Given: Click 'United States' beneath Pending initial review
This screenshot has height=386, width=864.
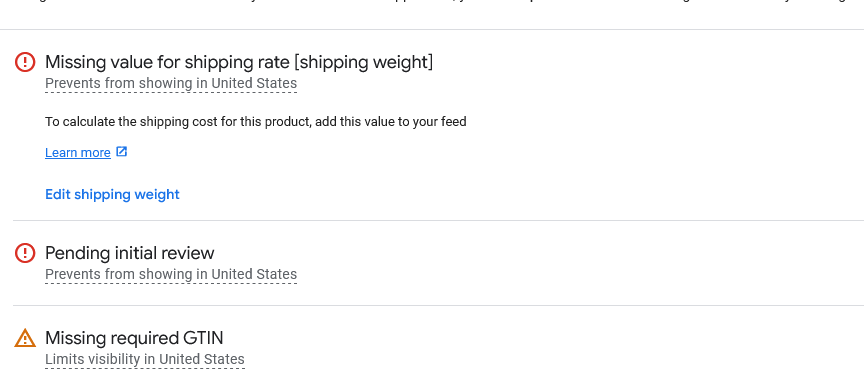Looking at the screenshot, I should (x=254, y=274).
